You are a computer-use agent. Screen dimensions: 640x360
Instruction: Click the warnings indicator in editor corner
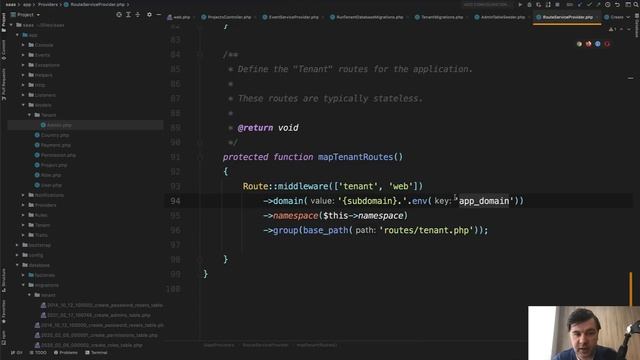click(613, 29)
